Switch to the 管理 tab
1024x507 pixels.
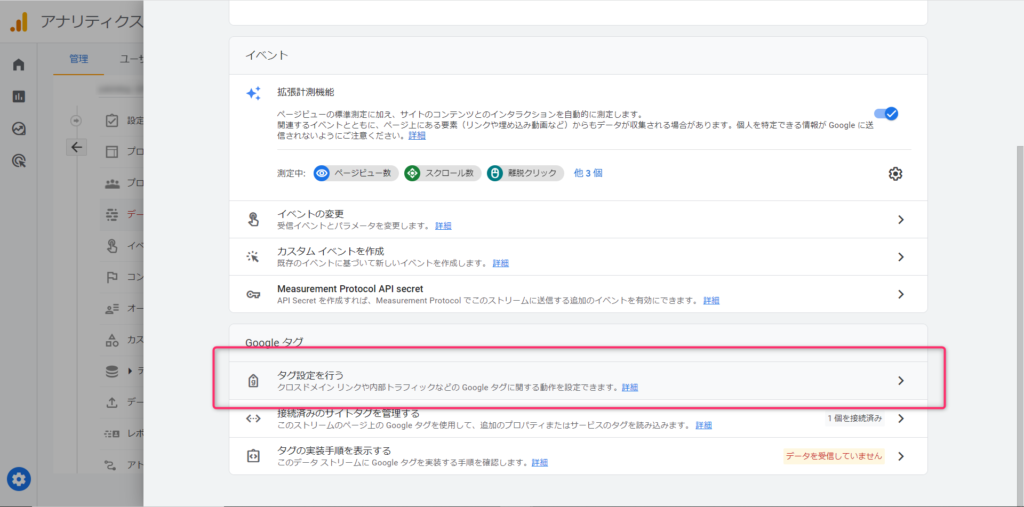point(78,59)
